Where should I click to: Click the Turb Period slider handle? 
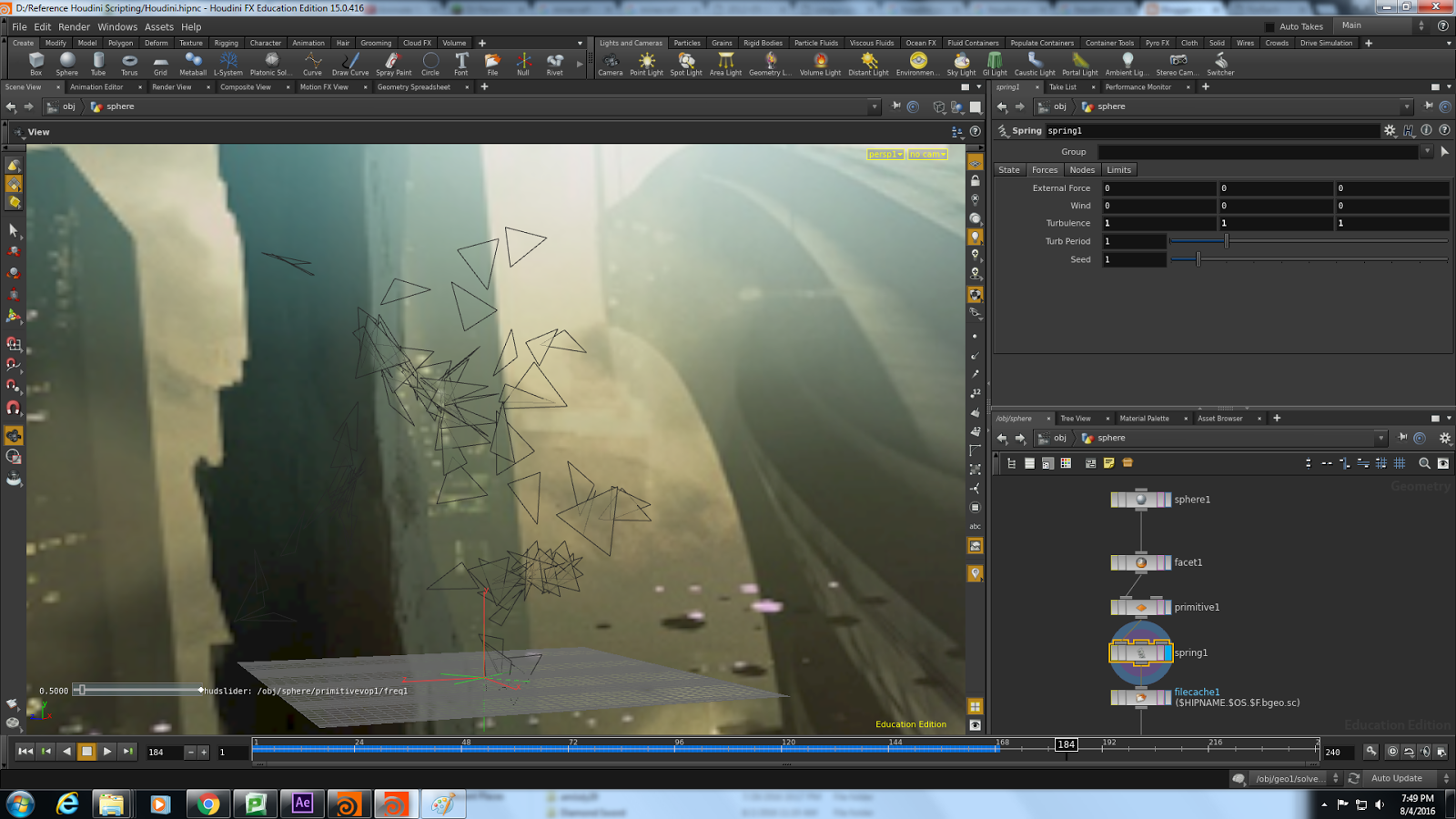click(x=1228, y=240)
